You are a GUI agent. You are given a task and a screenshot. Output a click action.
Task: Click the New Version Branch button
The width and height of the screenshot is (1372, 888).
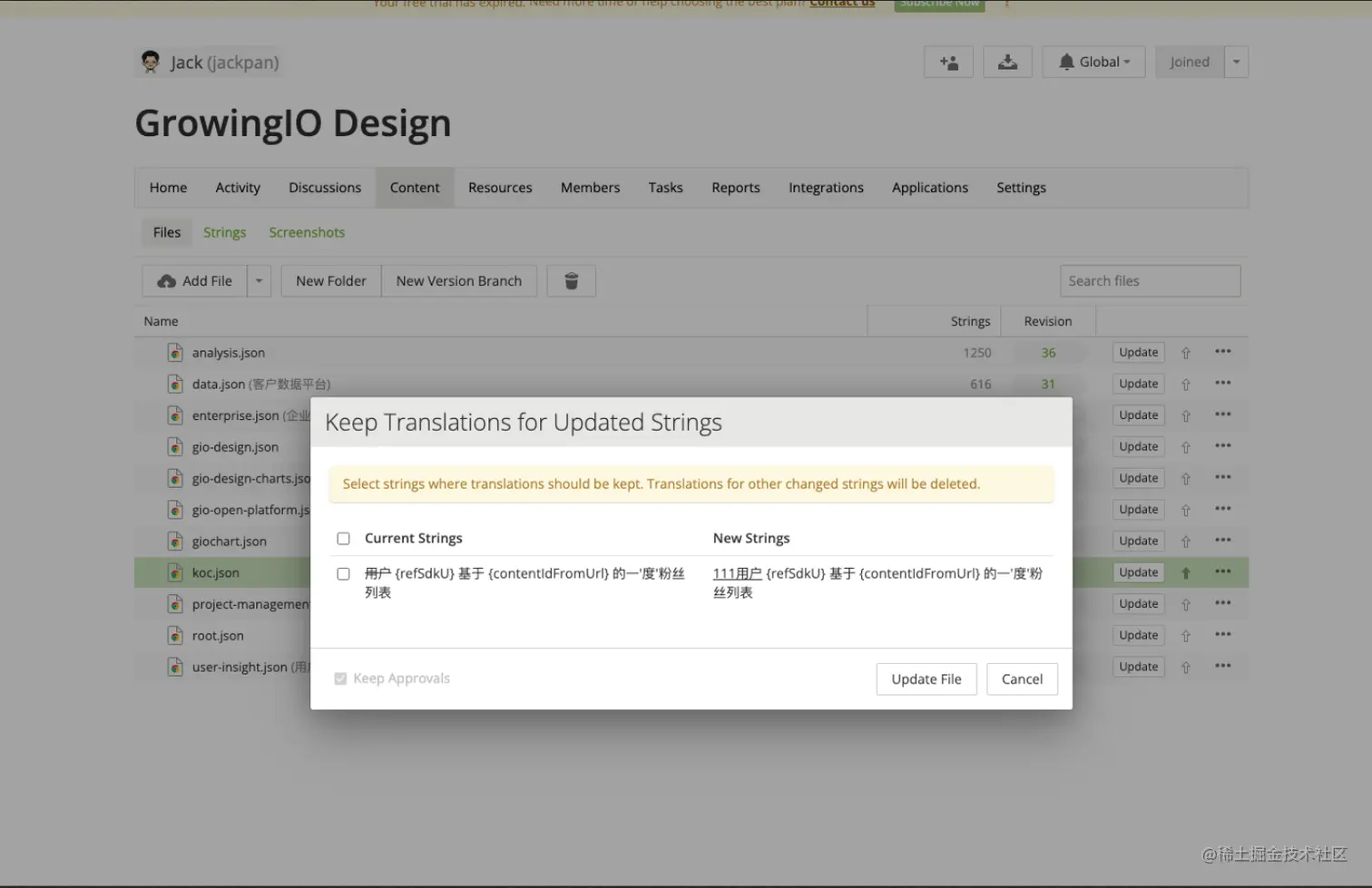(459, 281)
